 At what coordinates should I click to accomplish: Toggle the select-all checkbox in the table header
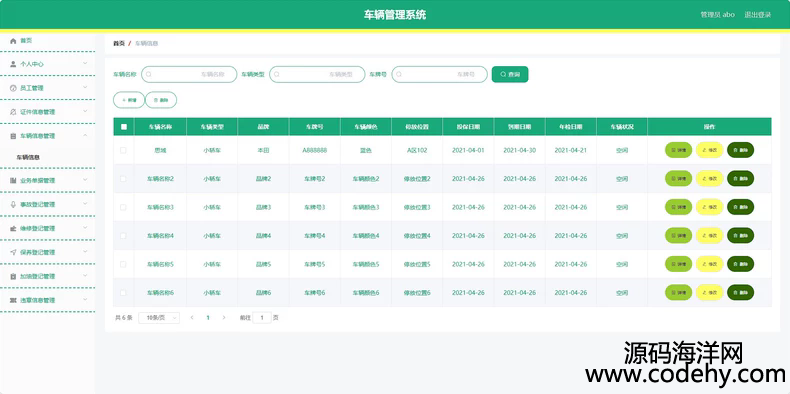point(124,127)
